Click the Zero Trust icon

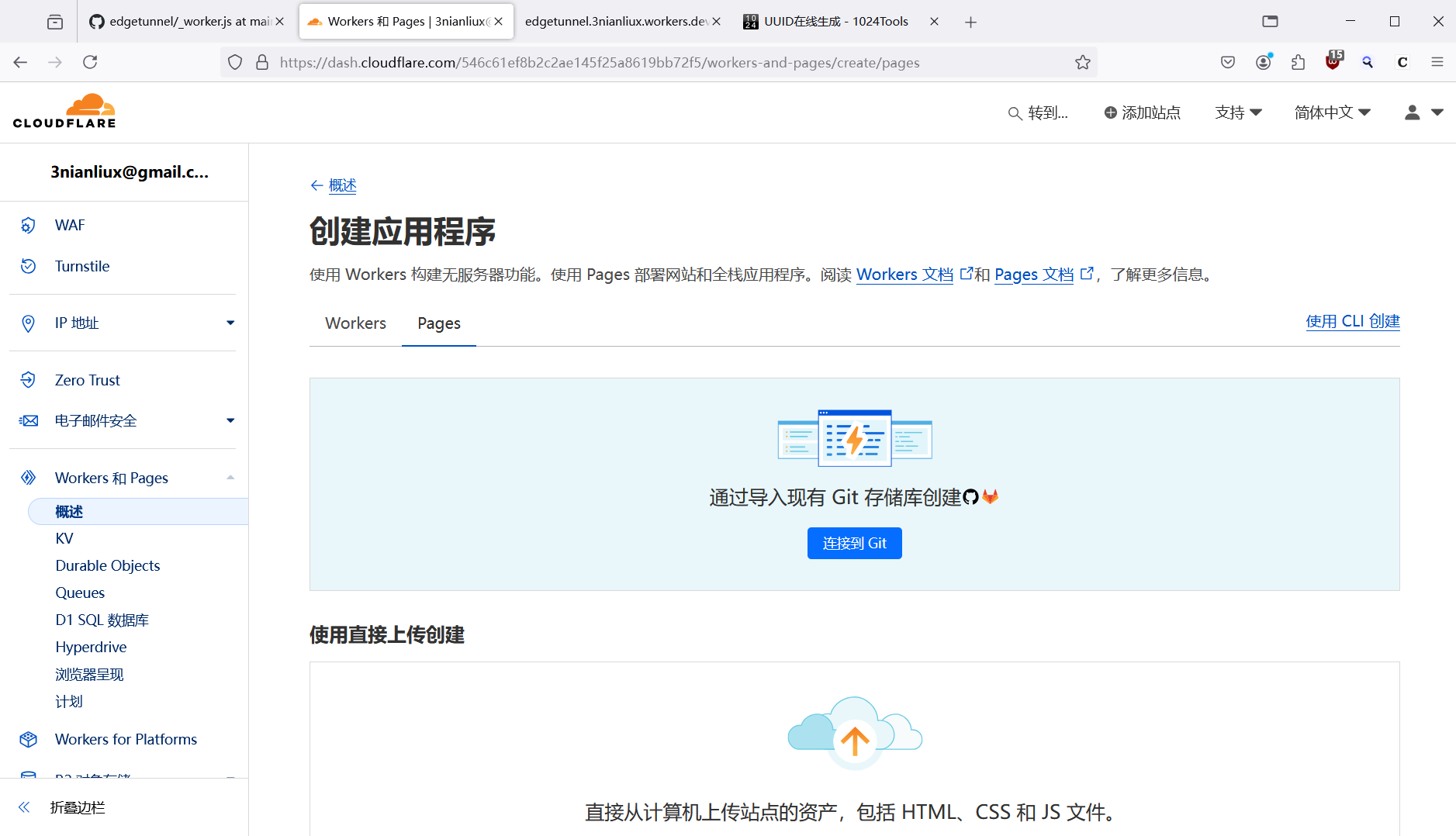point(28,380)
